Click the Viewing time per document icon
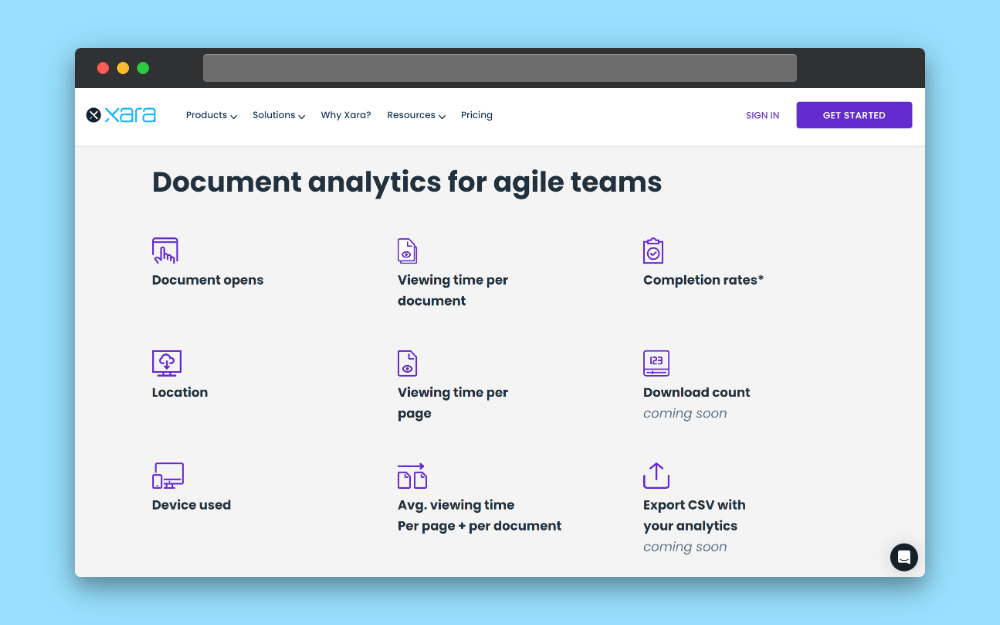This screenshot has width=1000, height=625. point(407,251)
